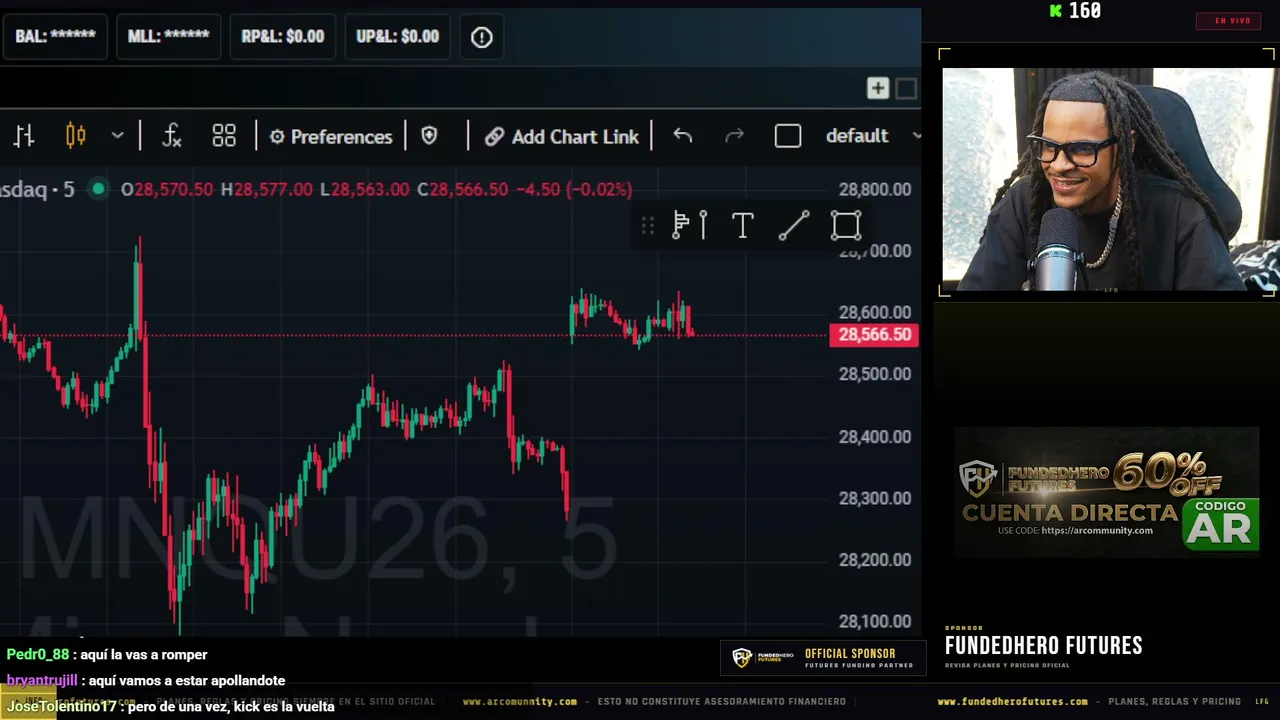Select the orange candlestick chart icon

point(75,136)
